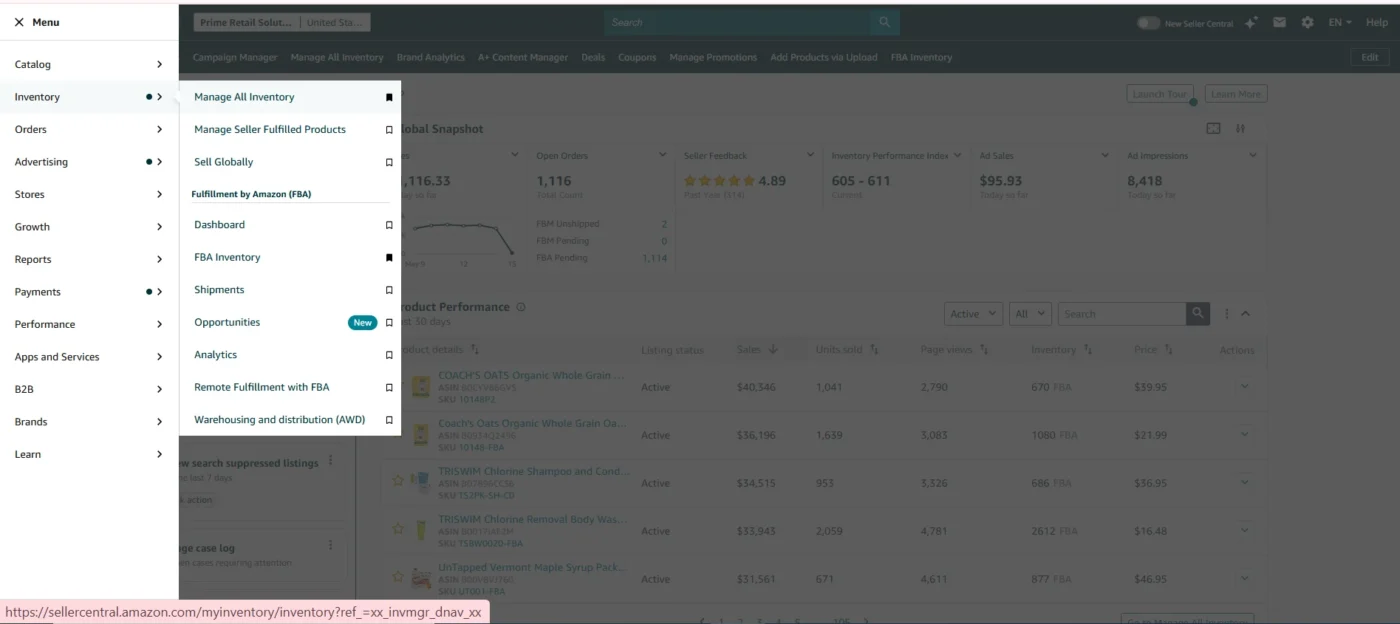This screenshot has height=624, width=1400.
Task: Open Opportunities submenu entry
Action: tap(227, 322)
